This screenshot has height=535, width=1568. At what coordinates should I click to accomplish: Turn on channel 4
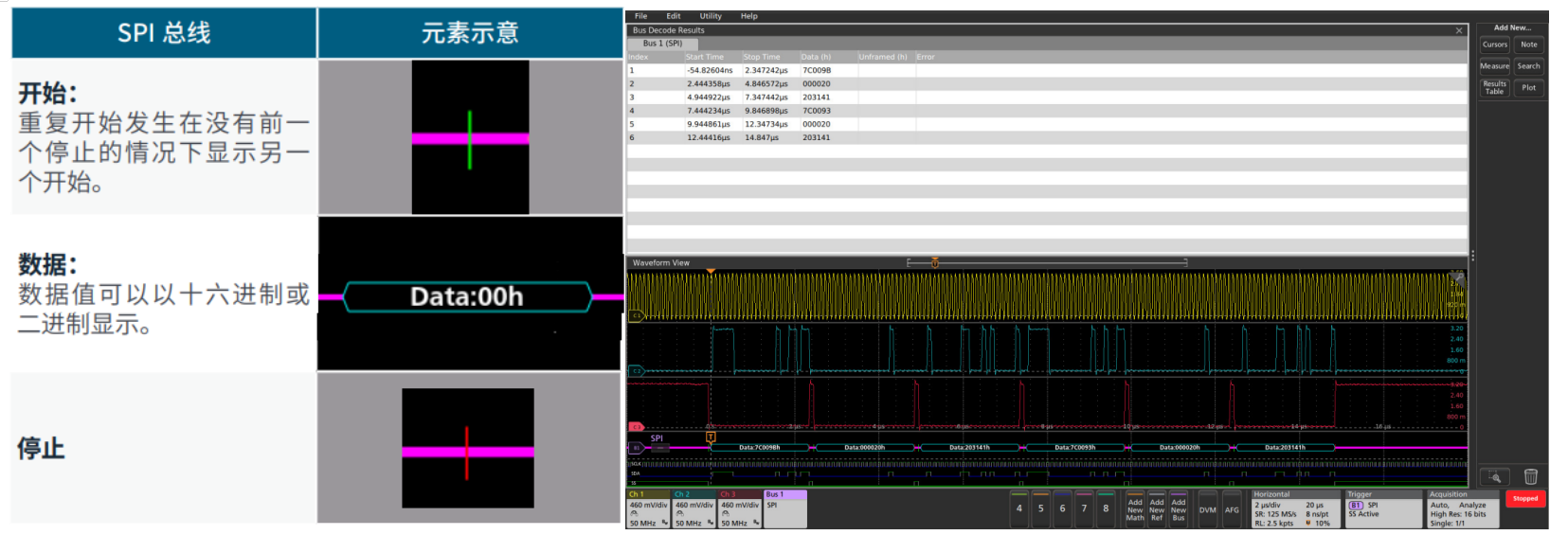tap(1019, 508)
